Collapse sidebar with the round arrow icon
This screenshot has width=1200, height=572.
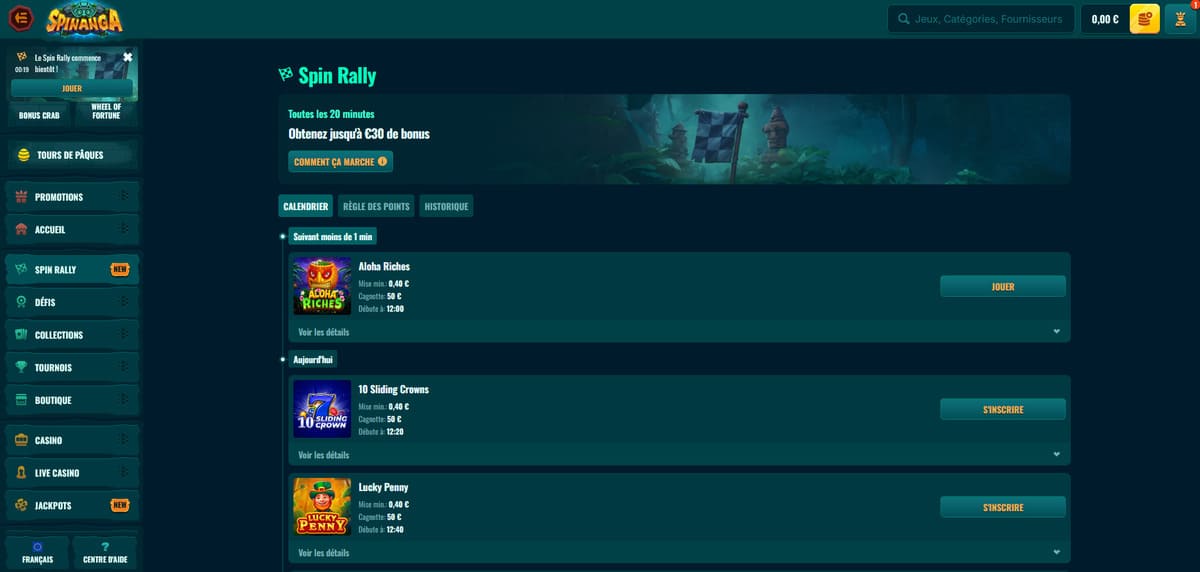[x=20, y=18]
